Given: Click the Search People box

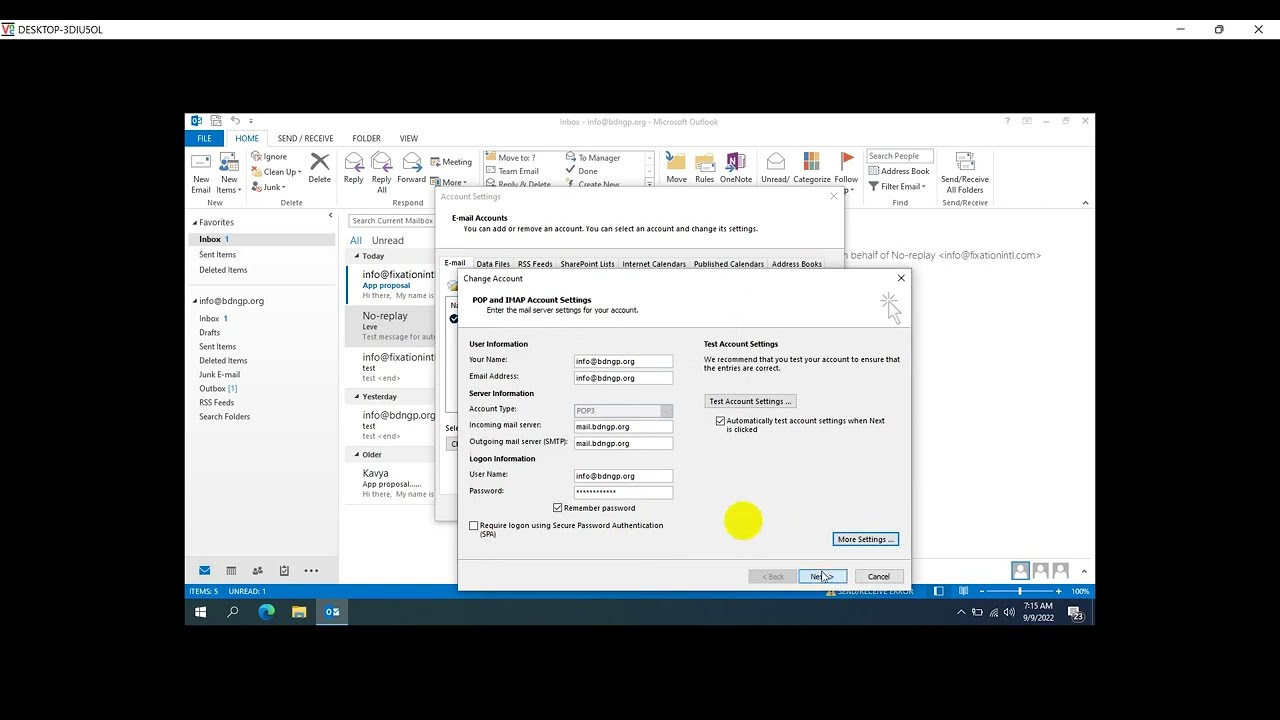Looking at the screenshot, I should [900, 156].
